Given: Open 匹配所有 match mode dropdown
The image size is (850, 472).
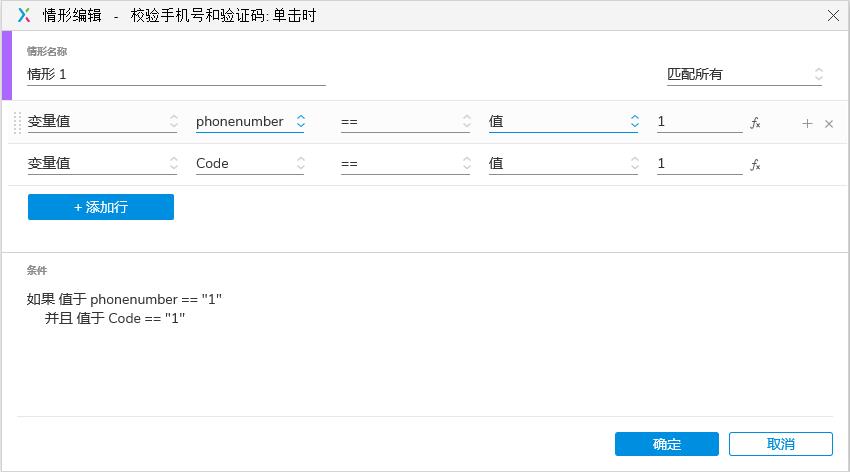Looking at the screenshot, I should pos(745,74).
